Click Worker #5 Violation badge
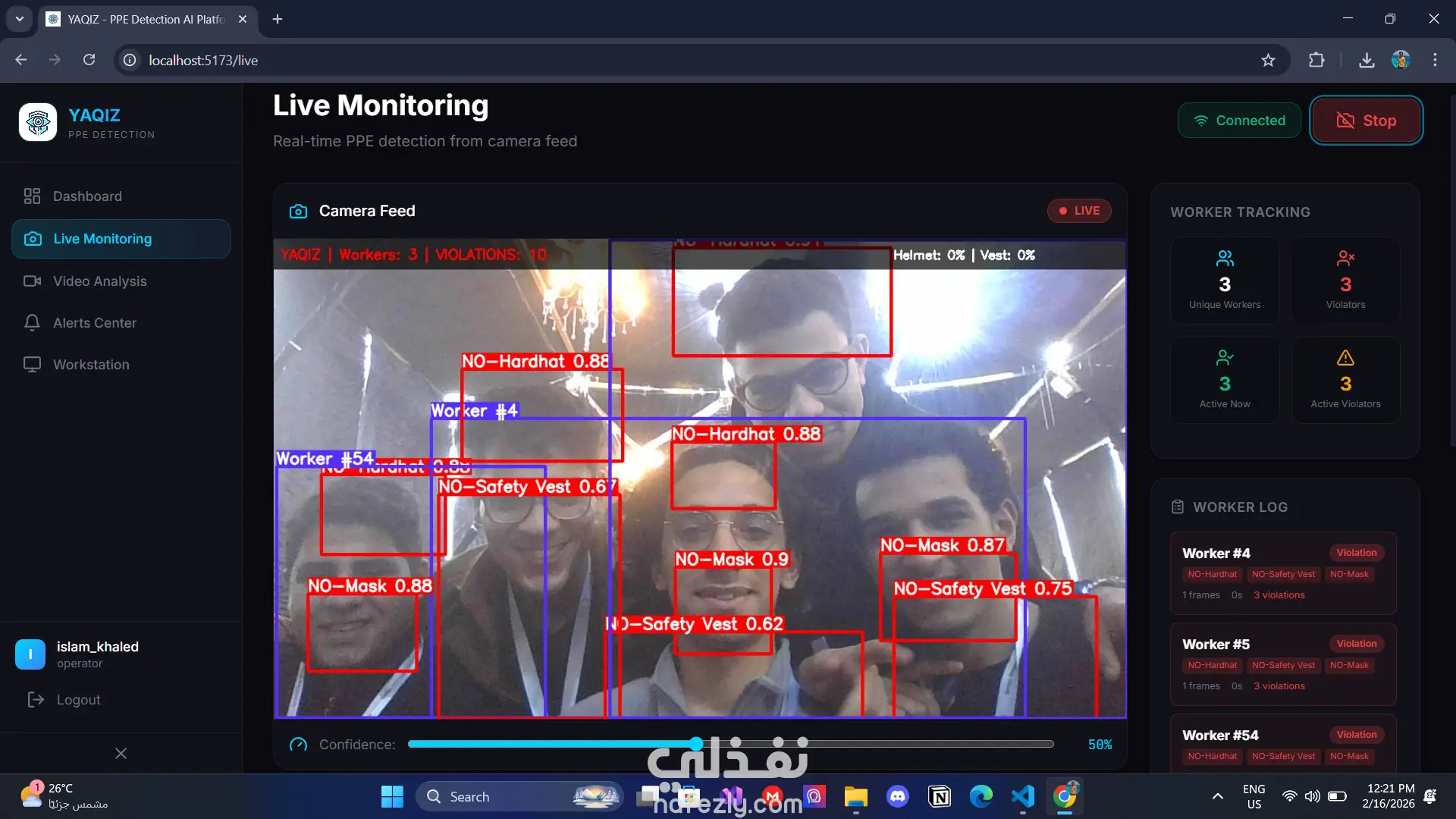1456x819 pixels. click(x=1356, y=644)
